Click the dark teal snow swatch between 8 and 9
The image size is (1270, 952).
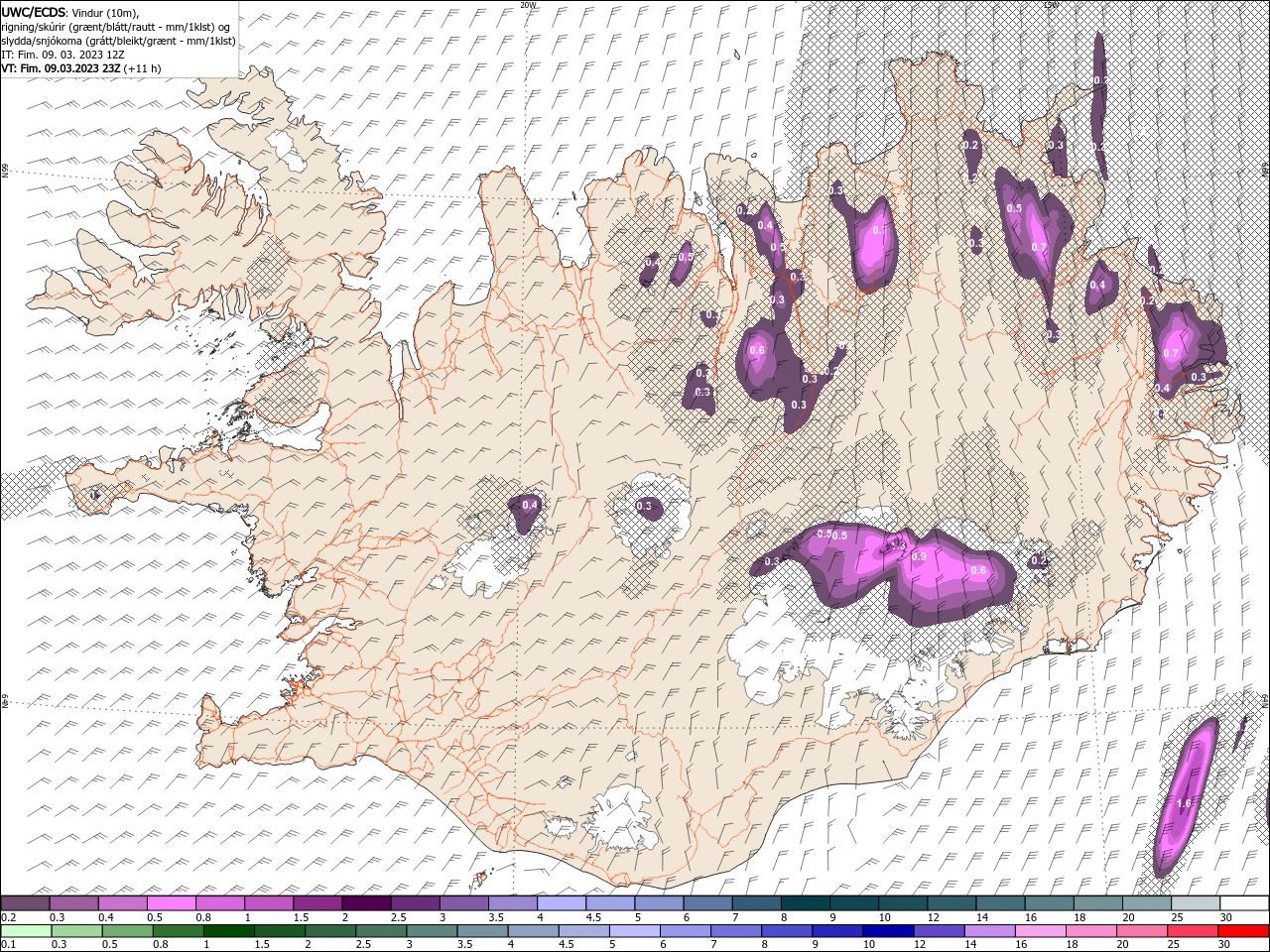[x=806, y=902]
